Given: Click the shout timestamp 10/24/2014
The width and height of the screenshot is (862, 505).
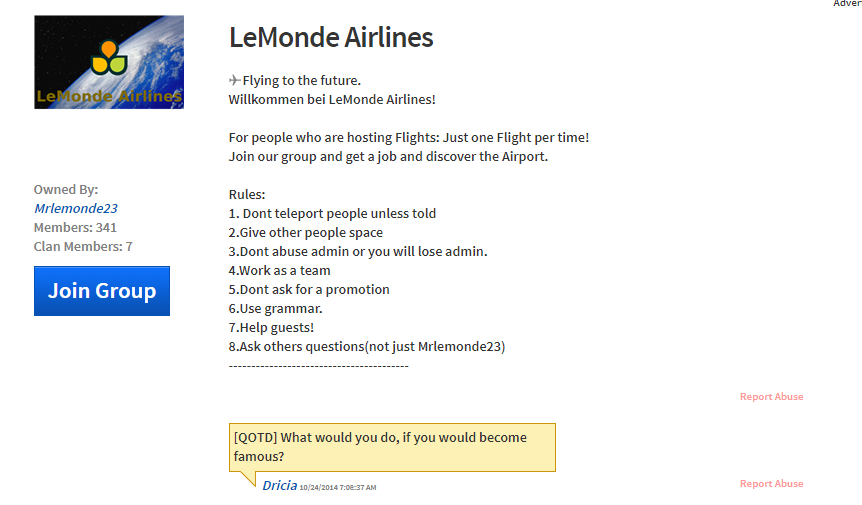Looking at the screenshot, I should pos(338,487).
